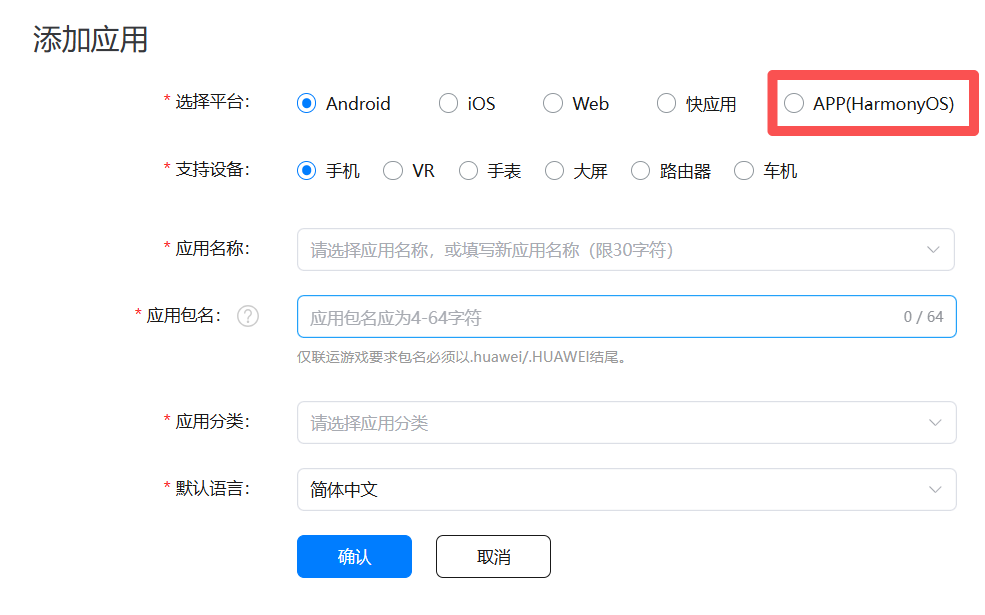Select 路由器 device option
This screenshot has width=985, height=615.
tap(640, 170)
